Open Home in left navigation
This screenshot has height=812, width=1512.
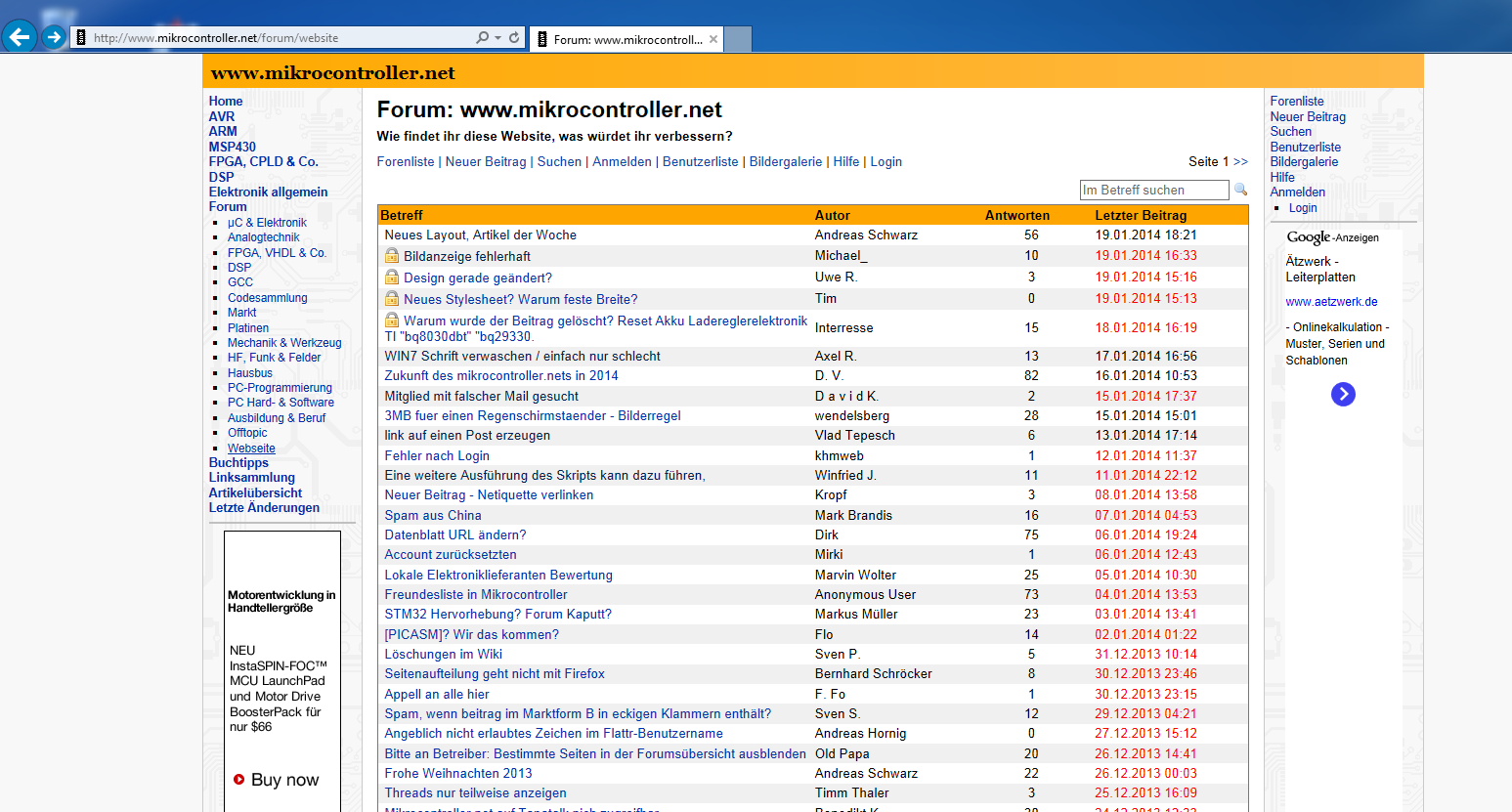[226, 101]
